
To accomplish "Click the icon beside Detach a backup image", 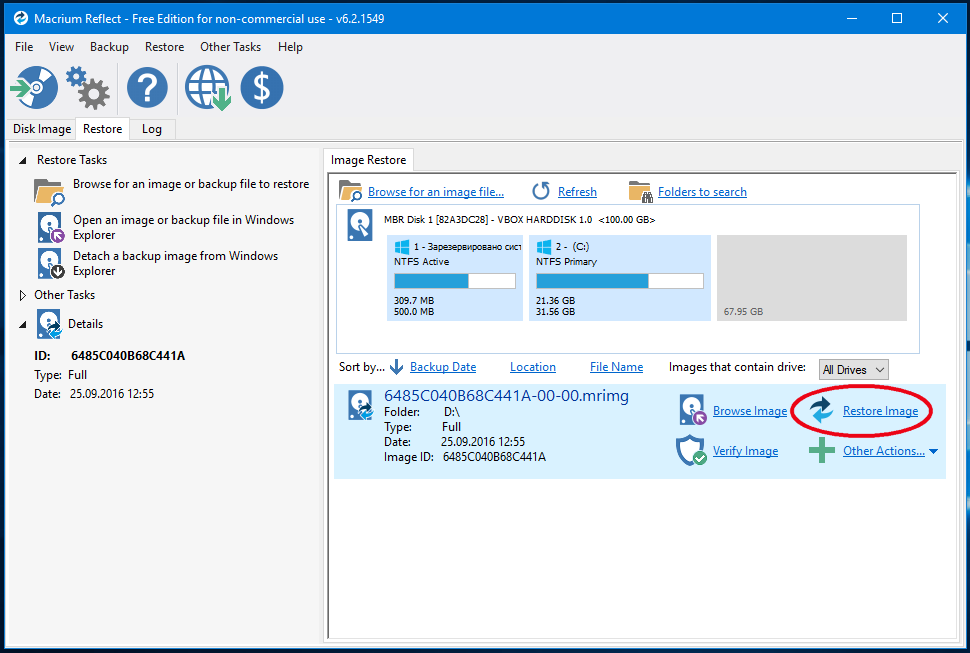I will 51,263.
